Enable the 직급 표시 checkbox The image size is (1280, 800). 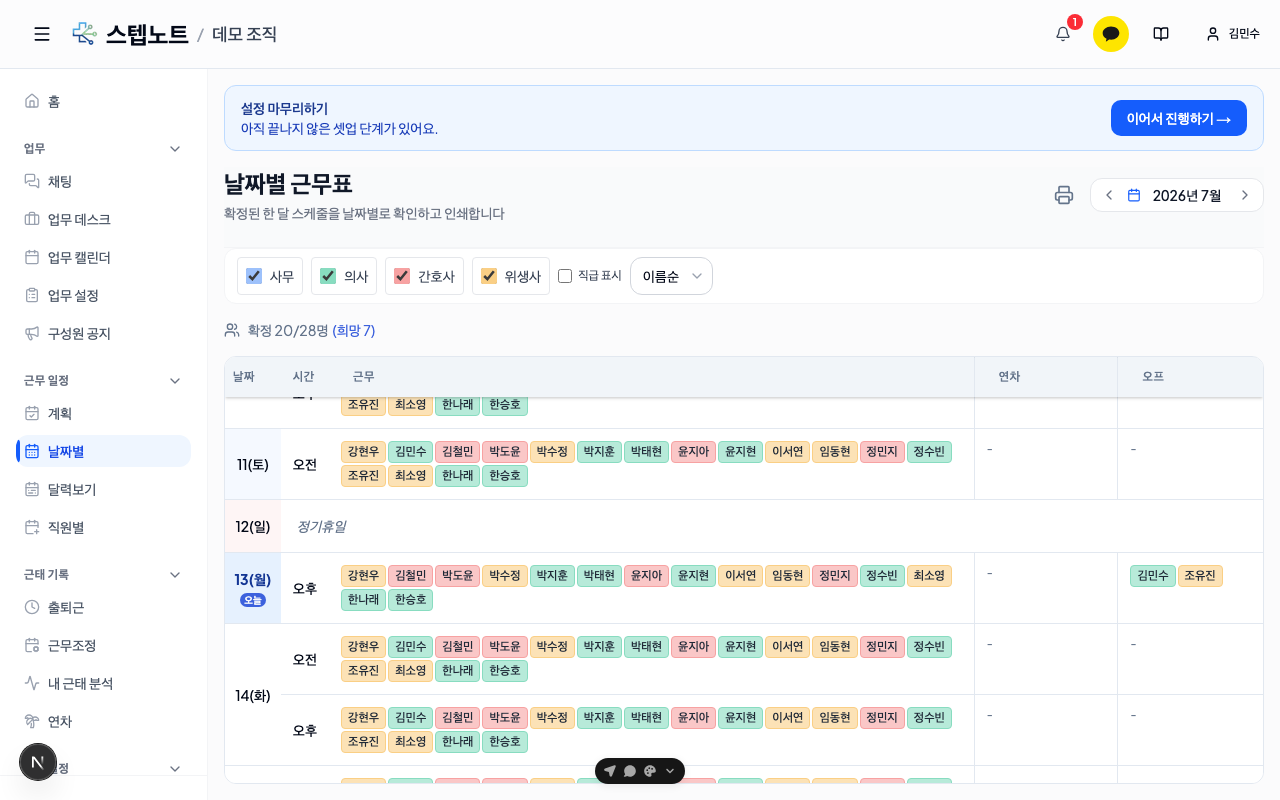[565, 276]
